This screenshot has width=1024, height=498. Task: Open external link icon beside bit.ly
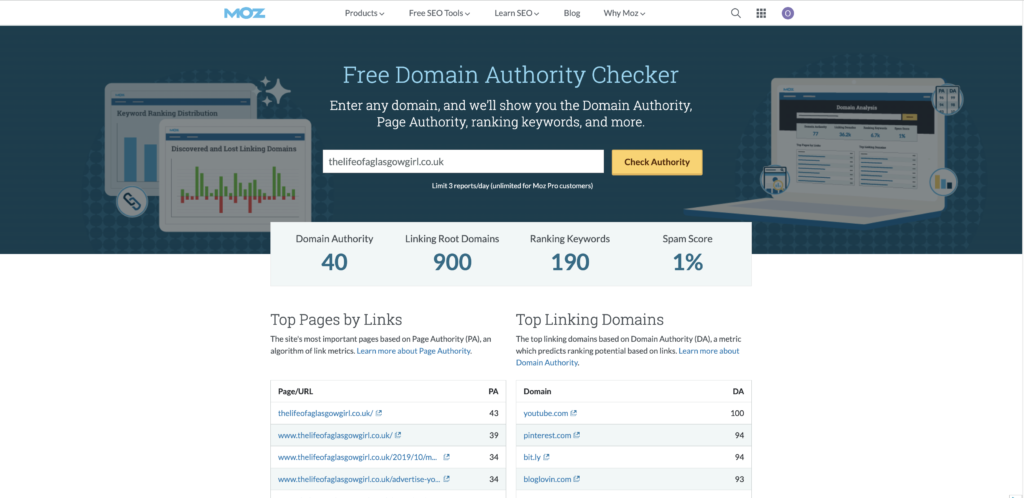[547, 457]
